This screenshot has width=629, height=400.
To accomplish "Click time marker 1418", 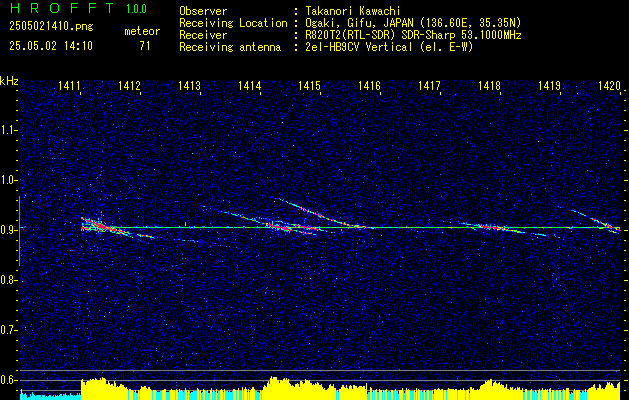I will 489,85.
